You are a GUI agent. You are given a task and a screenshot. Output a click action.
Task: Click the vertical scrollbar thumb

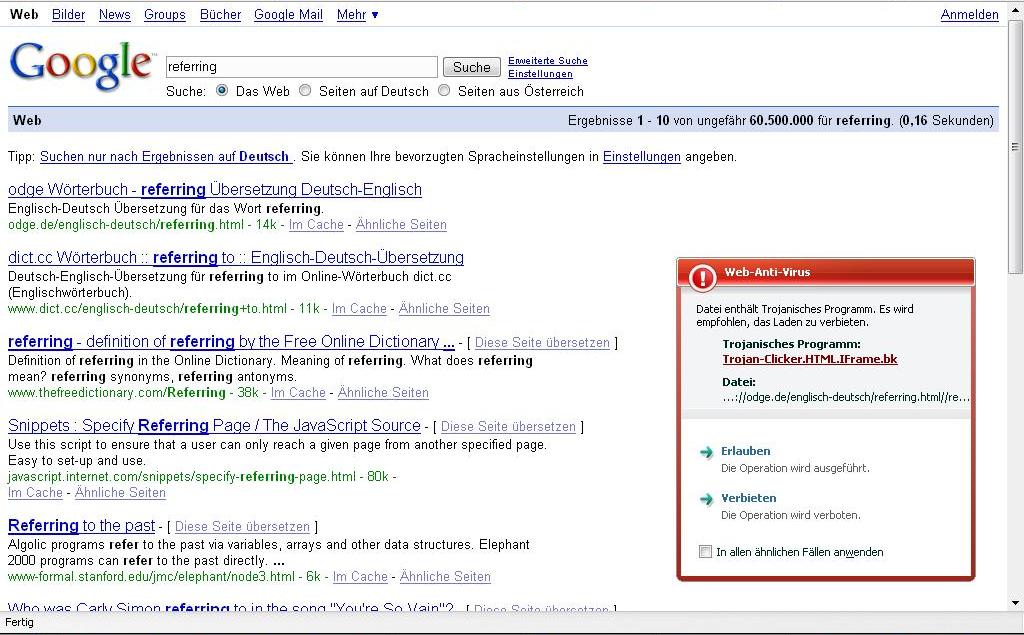click(x=1015, y=147)
